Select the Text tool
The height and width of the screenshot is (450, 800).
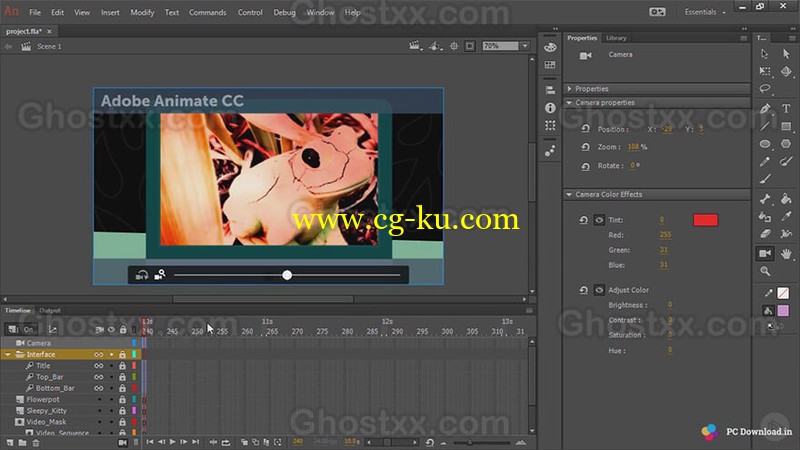pyautogui.click(x=786, y=109)
